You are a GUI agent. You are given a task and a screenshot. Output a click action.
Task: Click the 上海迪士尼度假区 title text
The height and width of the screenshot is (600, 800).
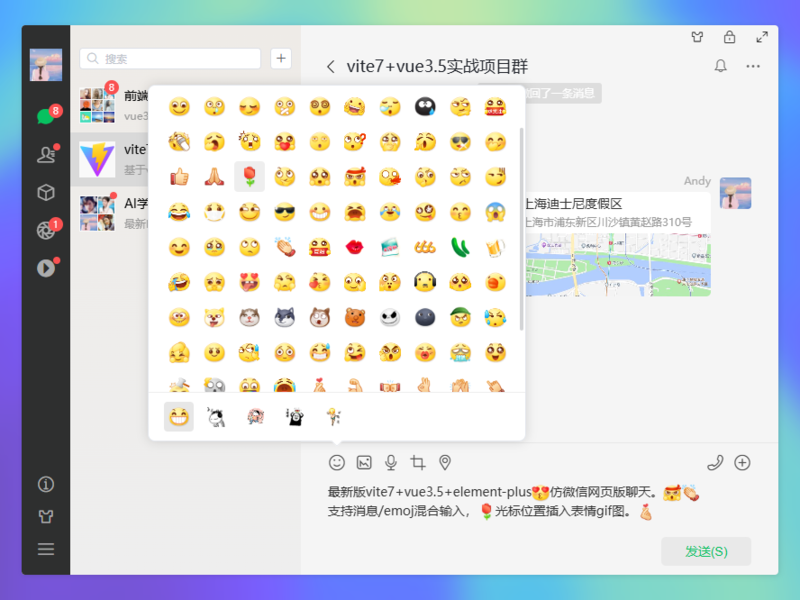573,204
